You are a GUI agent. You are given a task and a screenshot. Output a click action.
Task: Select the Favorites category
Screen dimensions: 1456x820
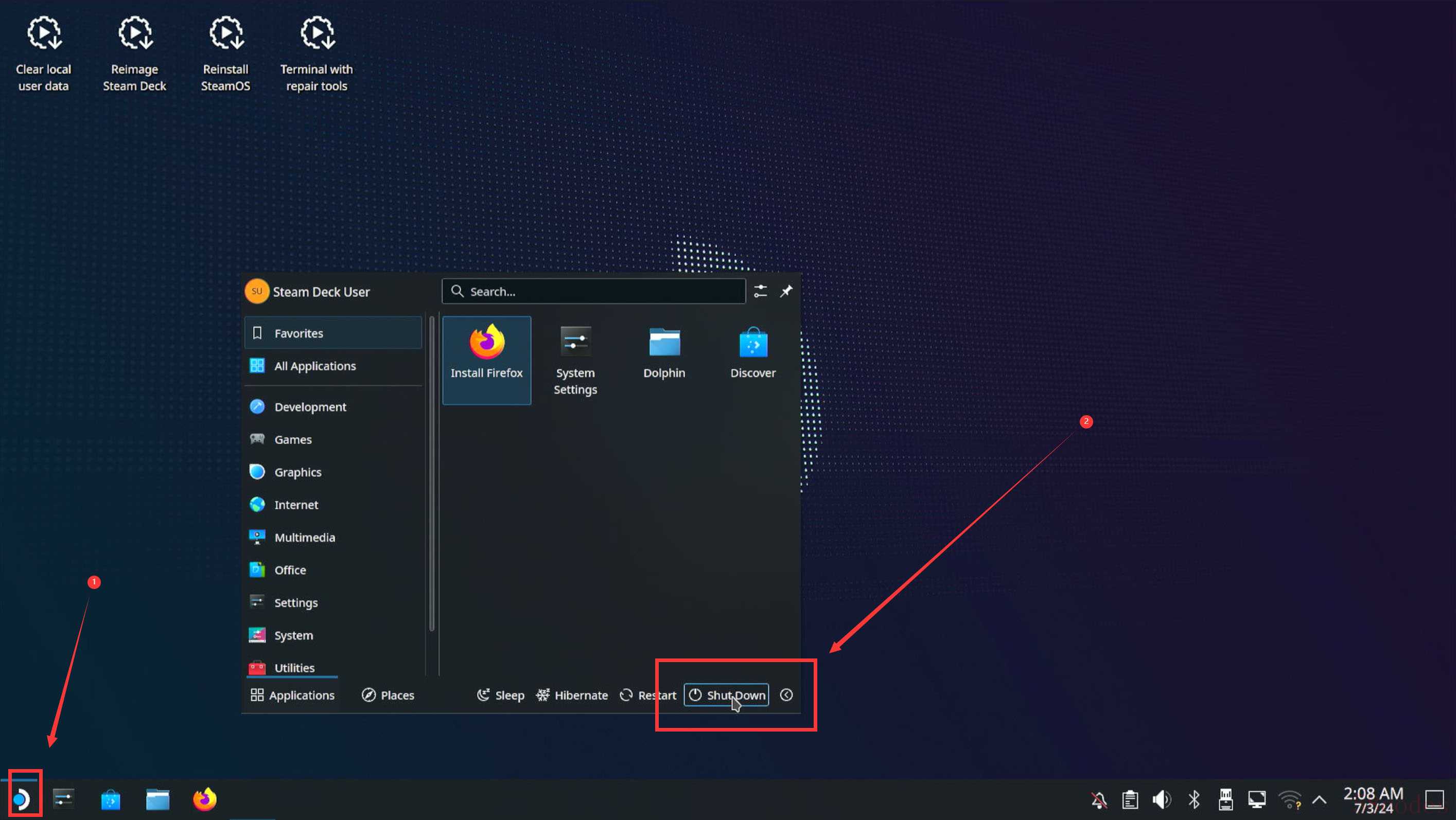point(334,333)
